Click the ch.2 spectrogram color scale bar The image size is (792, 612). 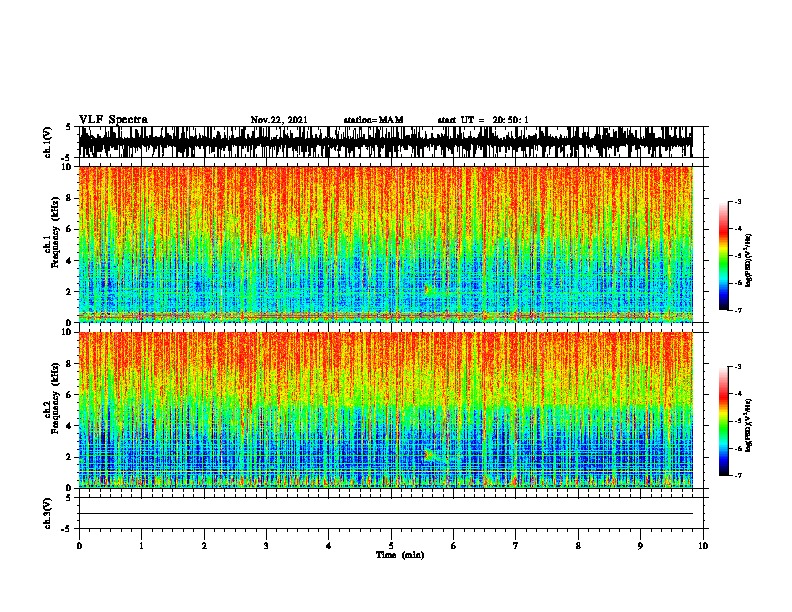click(724, 421)
